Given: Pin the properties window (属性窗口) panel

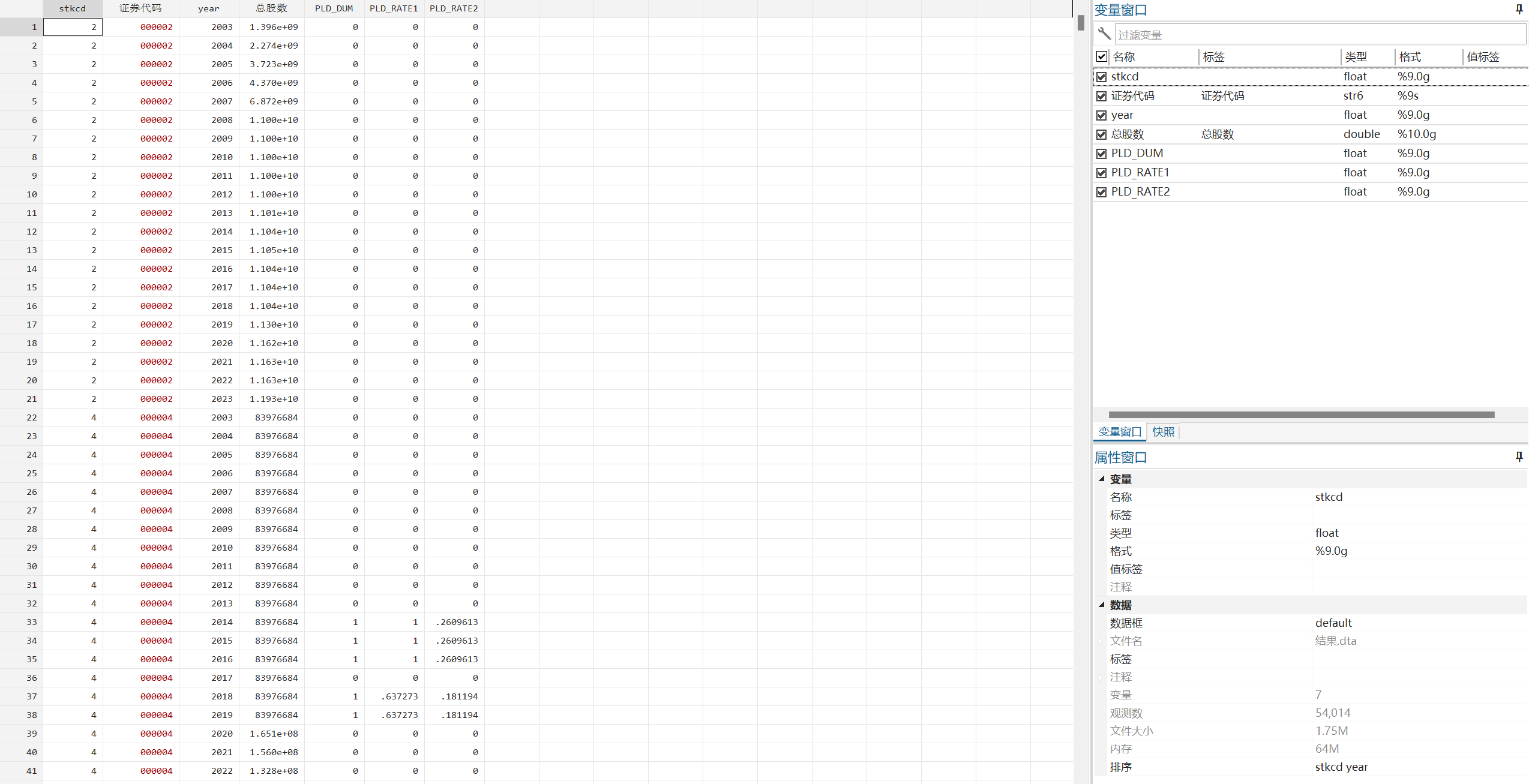Looking at the screenshot, I should point(1519,457).
